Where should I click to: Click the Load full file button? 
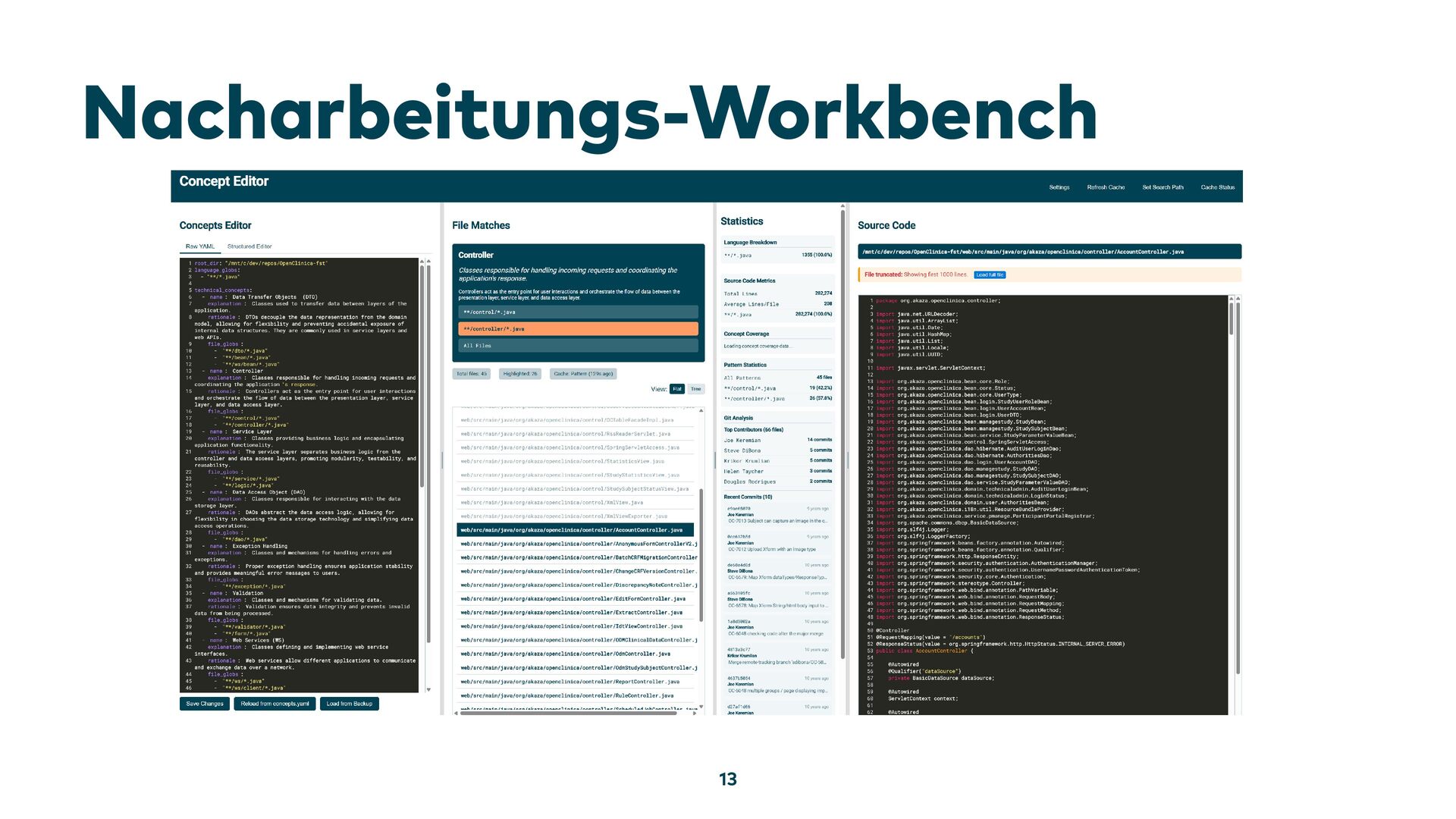click(x=990, y=275)
